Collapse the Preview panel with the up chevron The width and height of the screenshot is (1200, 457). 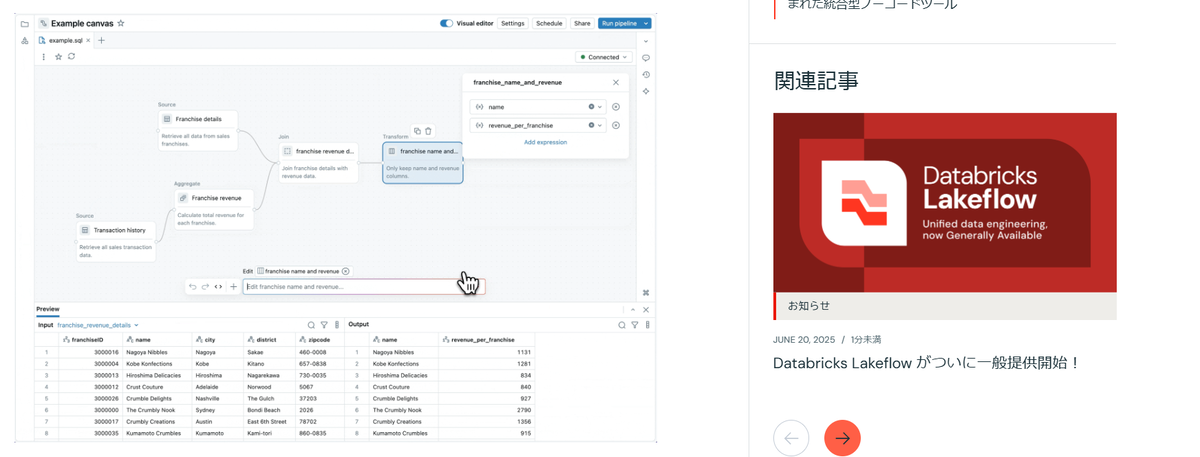tap(632, 310)
